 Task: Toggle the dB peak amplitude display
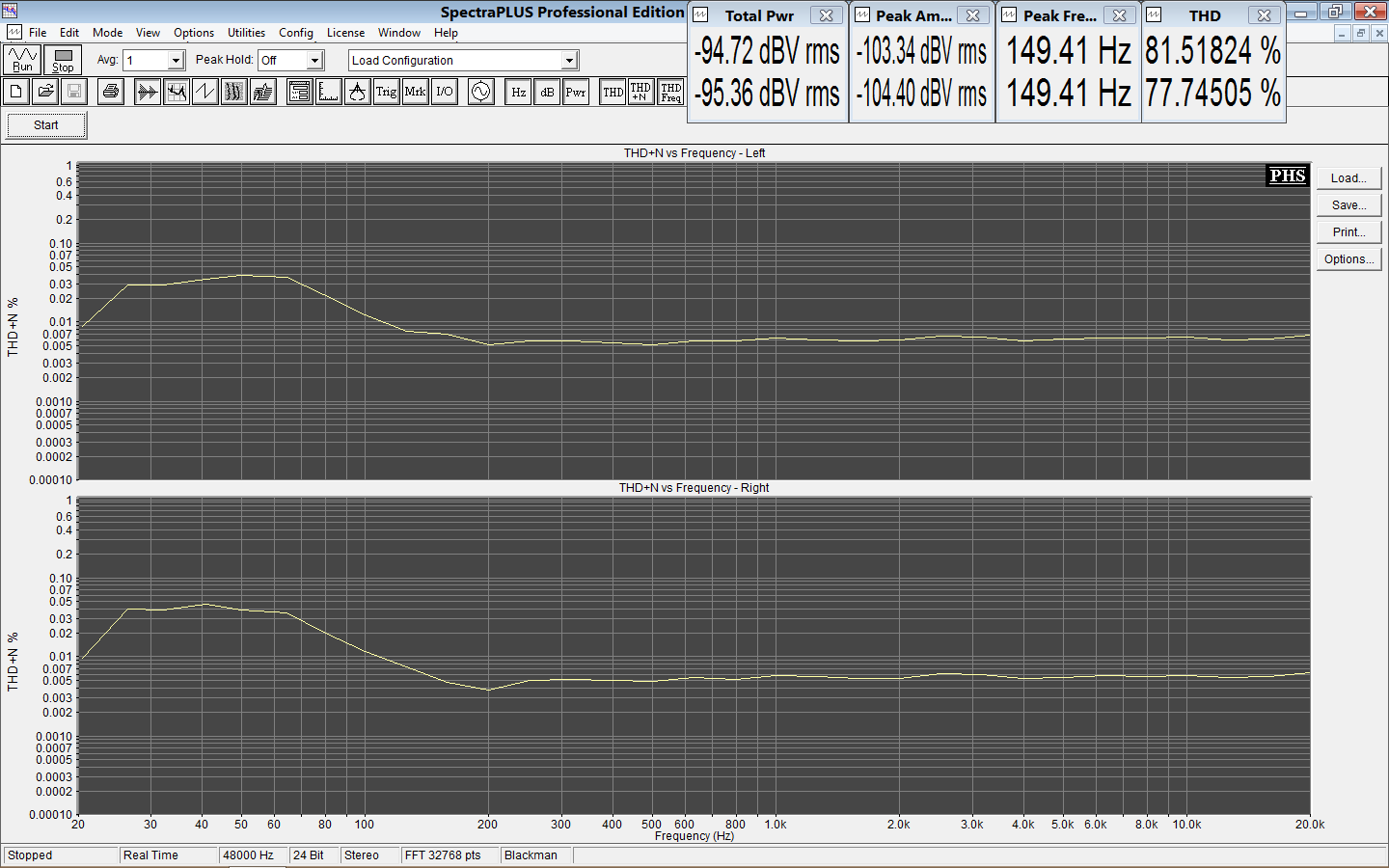[547, 92]
